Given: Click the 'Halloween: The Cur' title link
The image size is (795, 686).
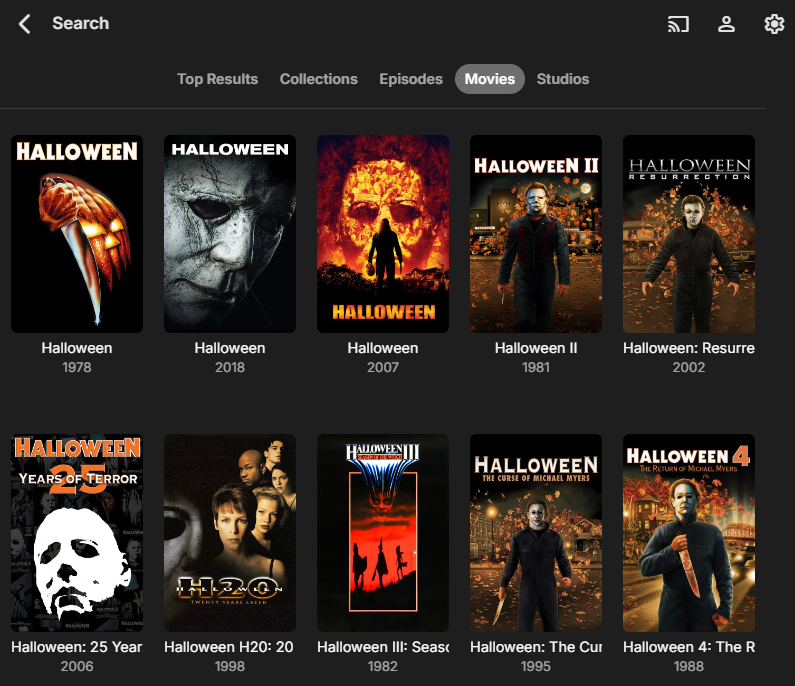Looking at the screenshot, I should click(536, 647).
